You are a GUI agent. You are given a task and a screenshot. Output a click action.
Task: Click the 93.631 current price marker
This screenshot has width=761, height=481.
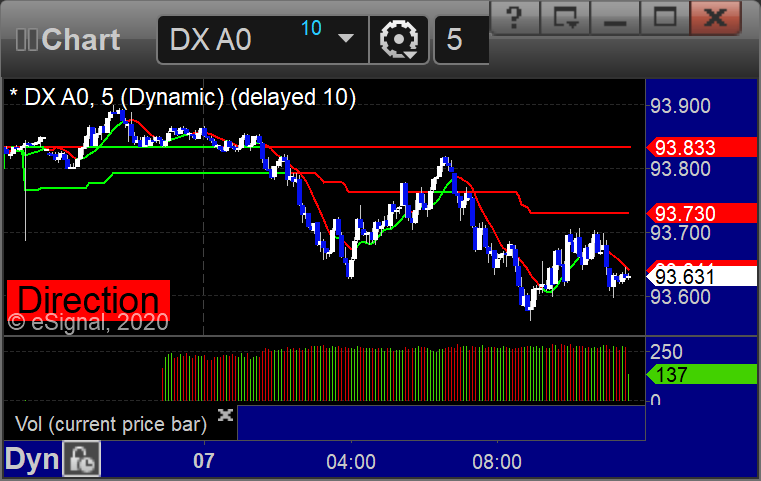point(702,277)
